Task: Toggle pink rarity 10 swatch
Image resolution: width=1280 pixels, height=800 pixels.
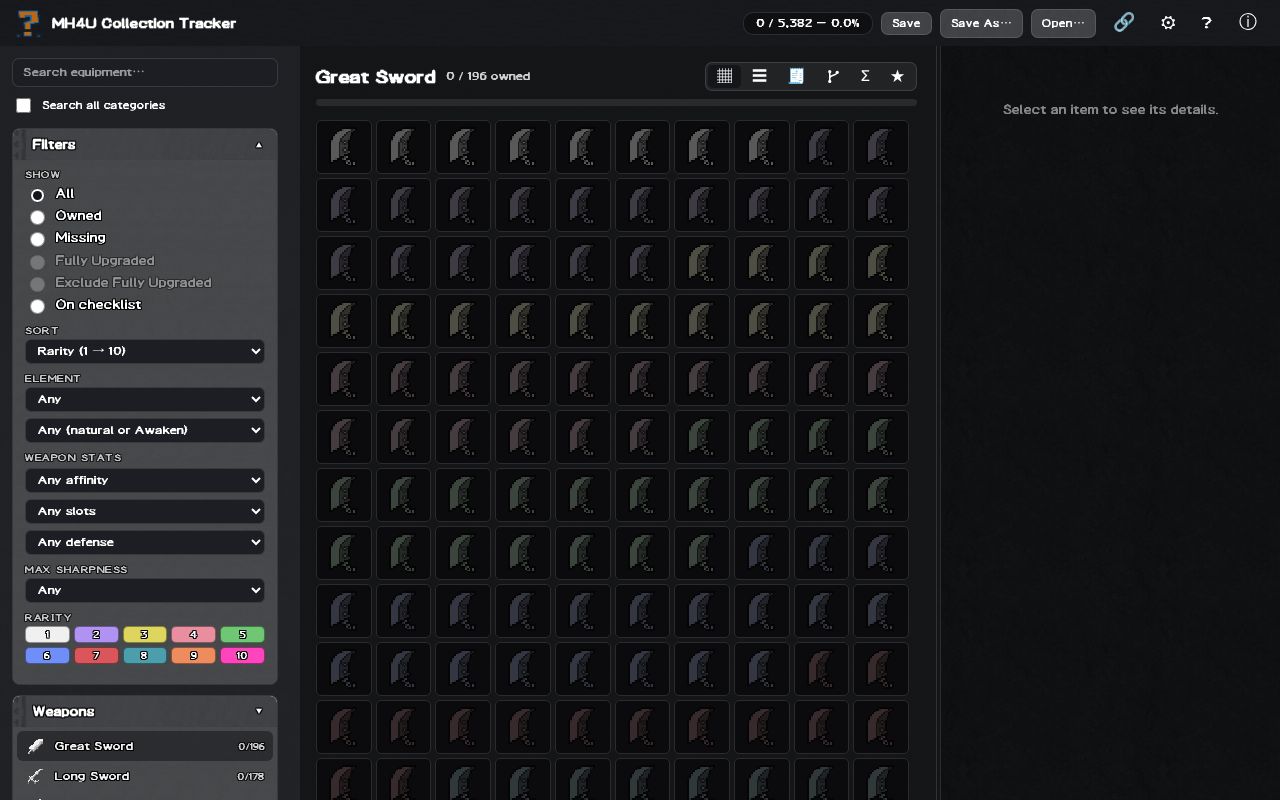Action: point(242,656)
